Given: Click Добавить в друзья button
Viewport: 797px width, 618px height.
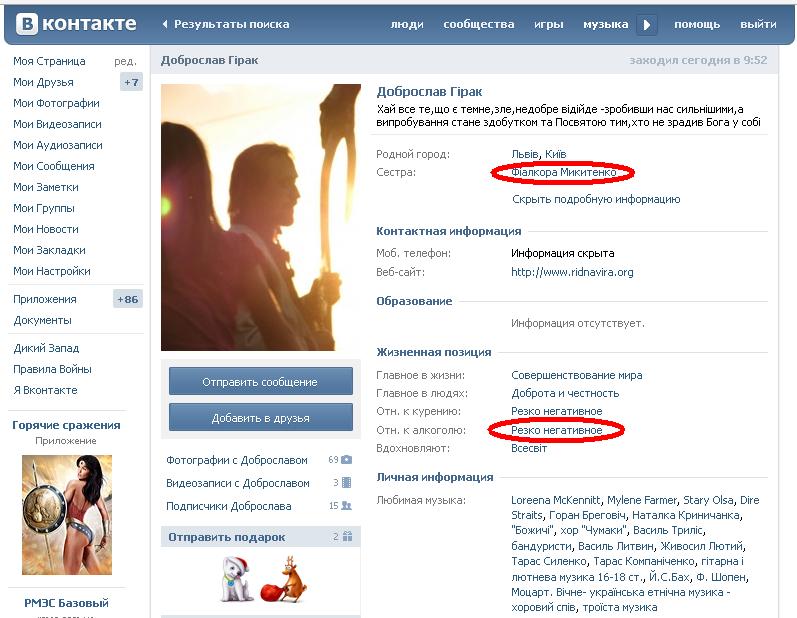Looking at the screenshot, I should click(261, 418).
